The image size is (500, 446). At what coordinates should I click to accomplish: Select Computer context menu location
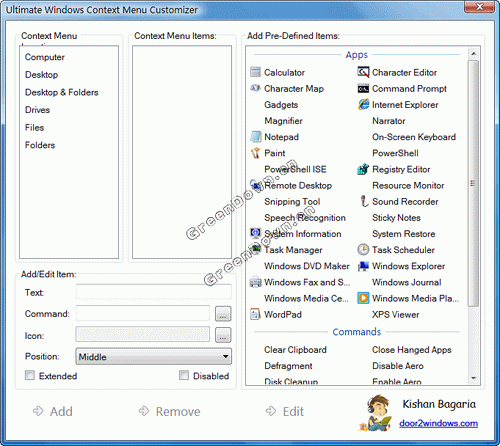[x=45, y=57]
